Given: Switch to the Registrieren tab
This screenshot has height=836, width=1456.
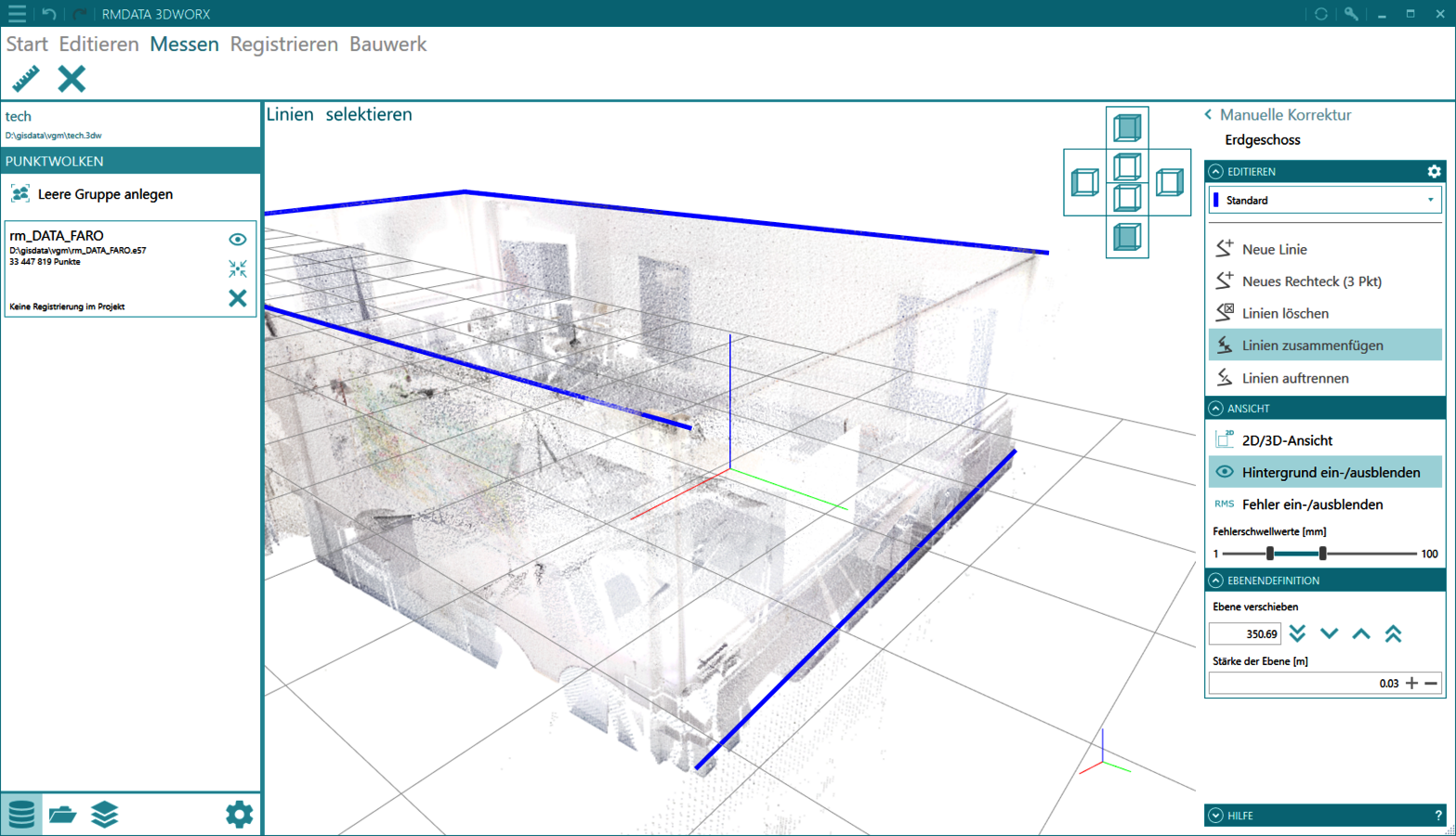Looking at the screenshot, I should [283, 44].
